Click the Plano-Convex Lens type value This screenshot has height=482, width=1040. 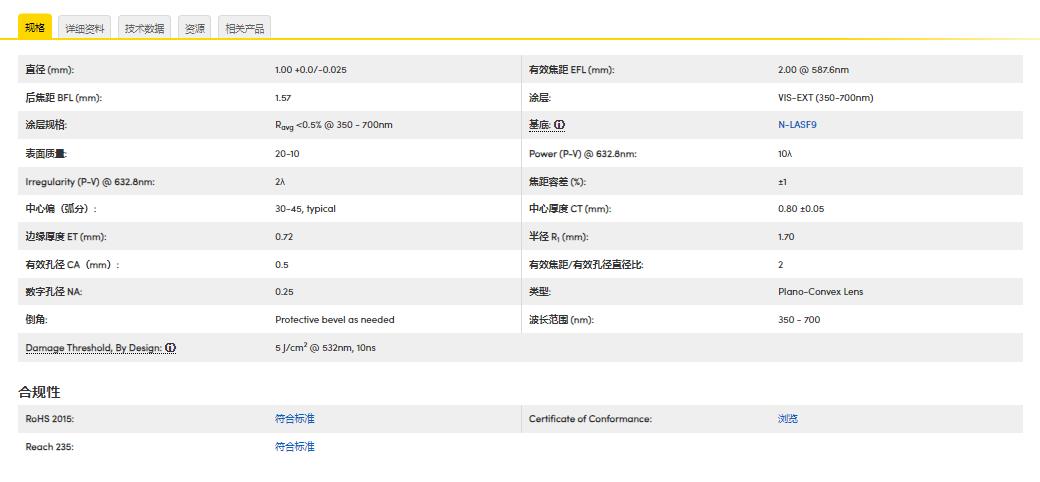tap(820, 292)
